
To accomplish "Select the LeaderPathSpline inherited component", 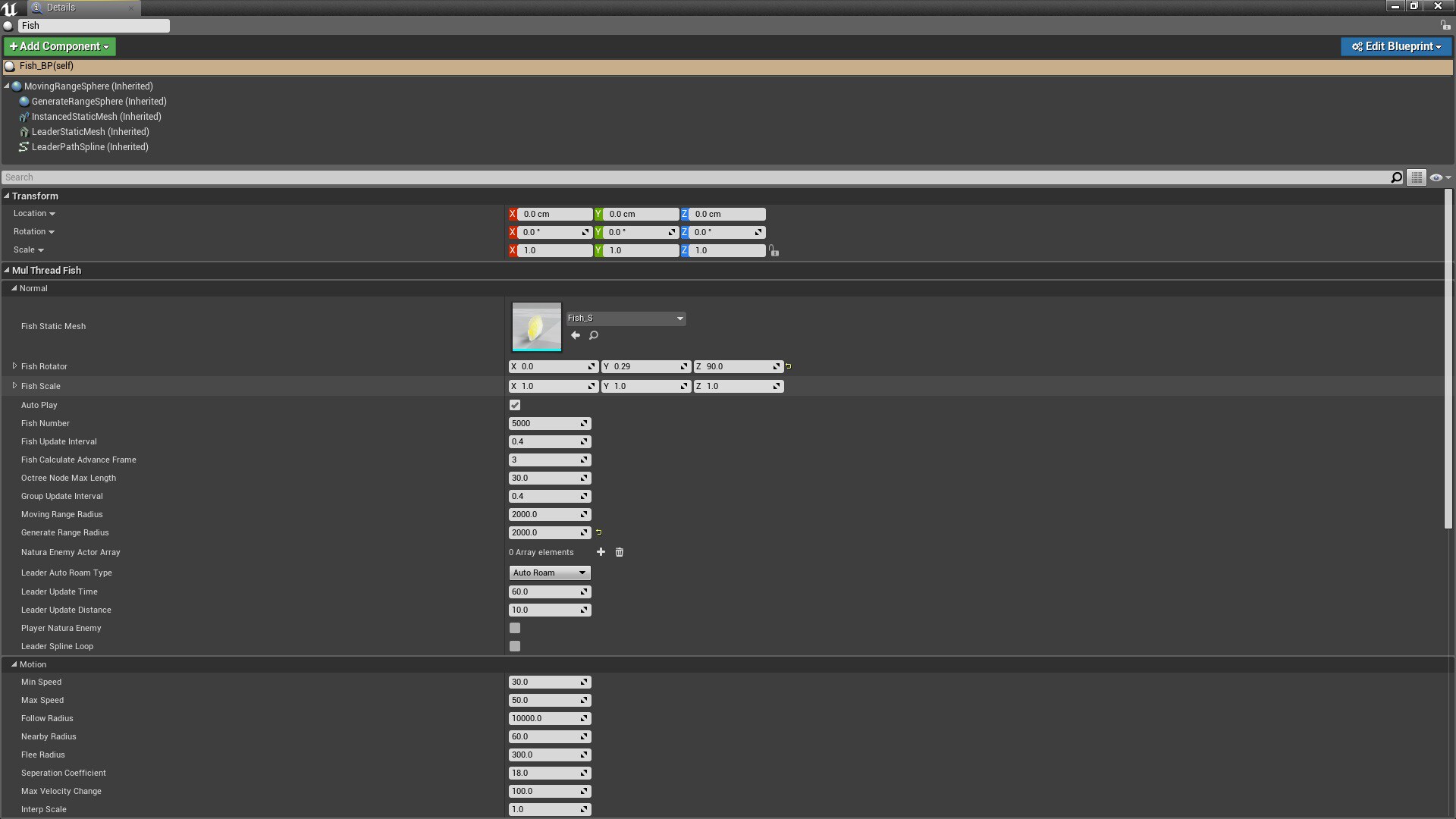I will 90,146.
